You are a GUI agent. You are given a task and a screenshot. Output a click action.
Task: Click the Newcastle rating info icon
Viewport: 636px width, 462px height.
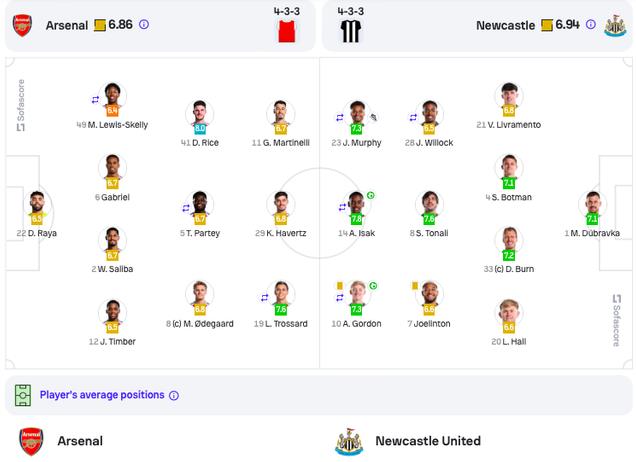(591, 24)
